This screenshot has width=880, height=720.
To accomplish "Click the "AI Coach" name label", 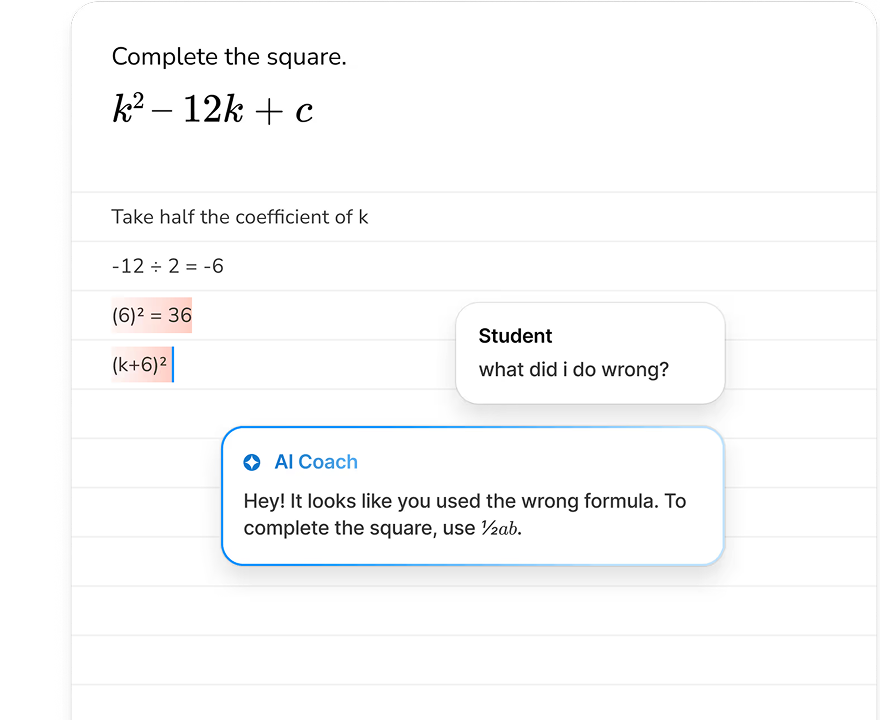I will [315, 462].
